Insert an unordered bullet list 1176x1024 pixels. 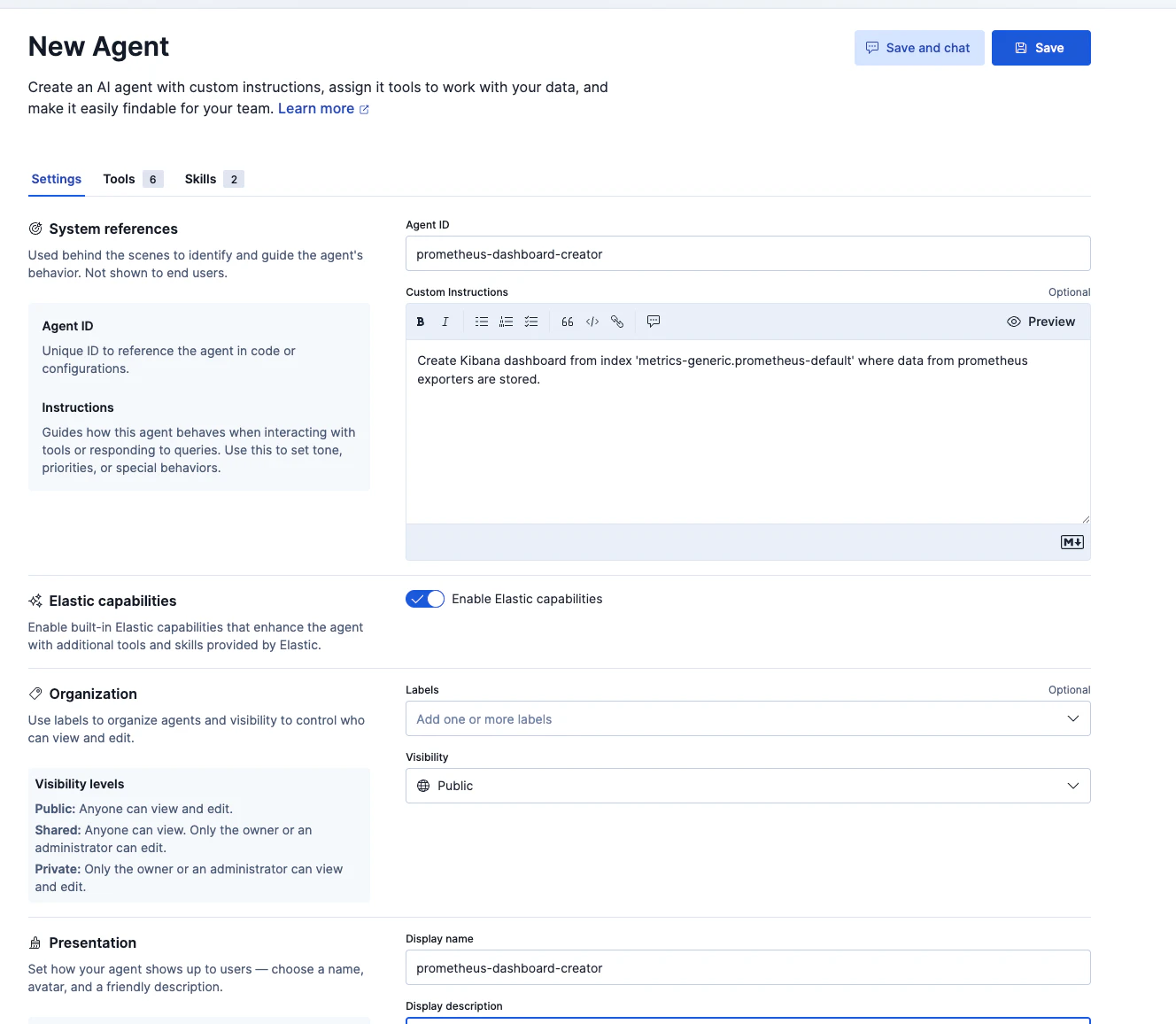click(x=482, y=322)
